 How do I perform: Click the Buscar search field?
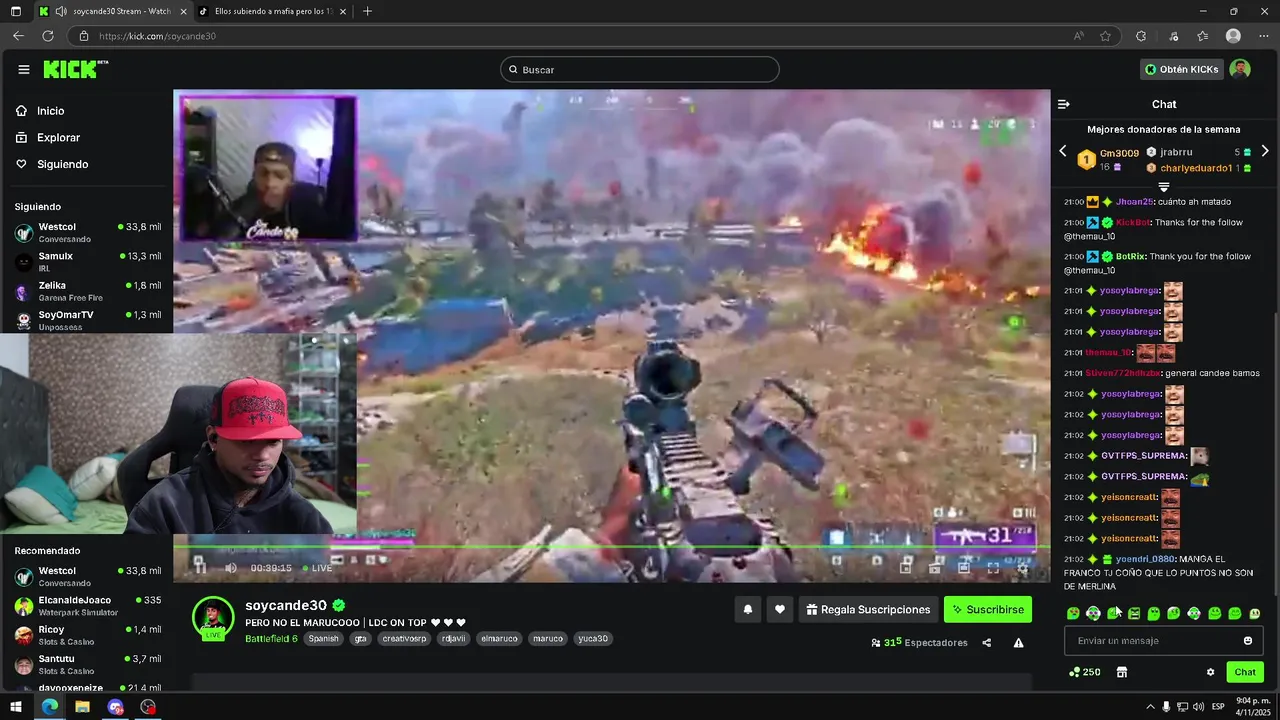coord(640,69)
